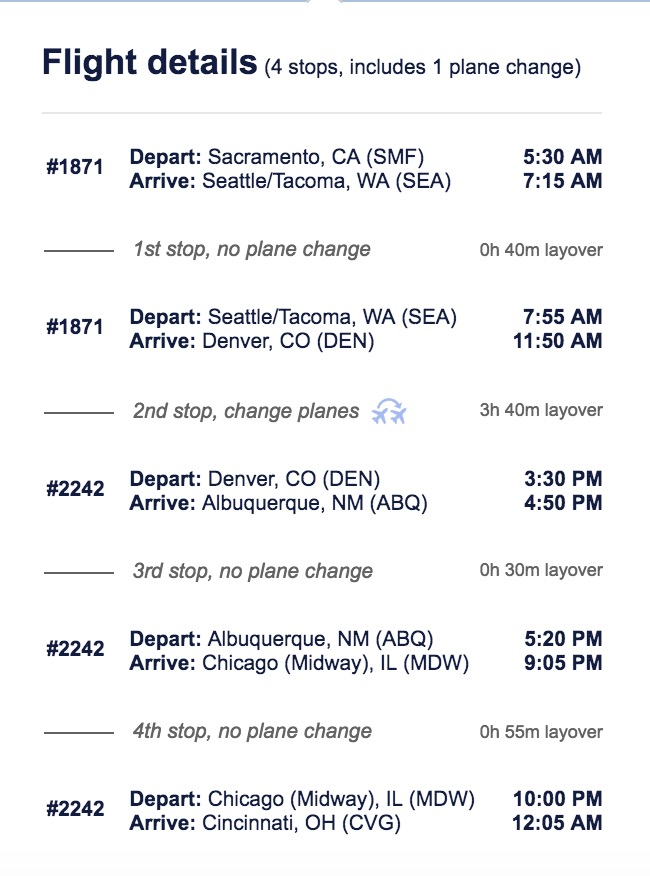The width and height of the screenshot is (650, 876).
Task: Click the 3h 40m layover text
Action: click(x=541, y=410)
